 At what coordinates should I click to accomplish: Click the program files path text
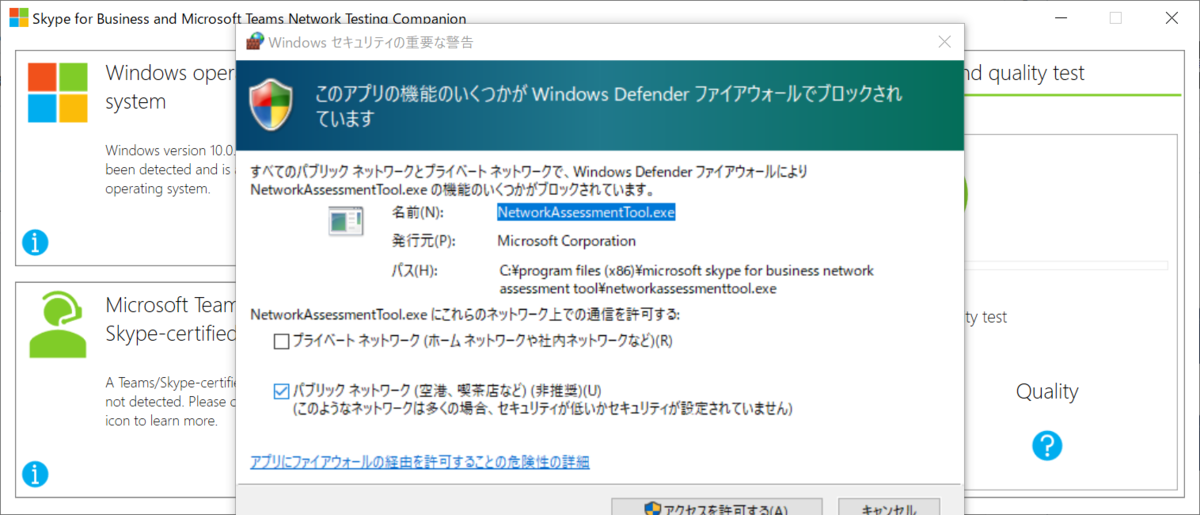[x=686, y=280]
